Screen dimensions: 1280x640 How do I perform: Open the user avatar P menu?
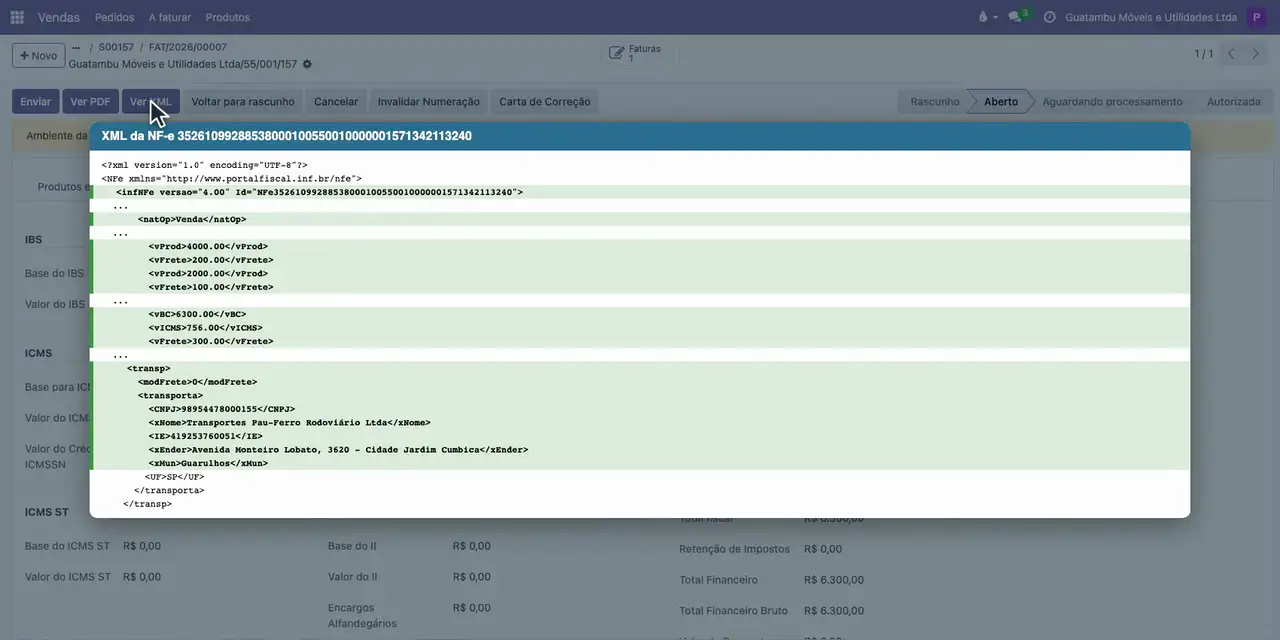tap(1256, 17)
